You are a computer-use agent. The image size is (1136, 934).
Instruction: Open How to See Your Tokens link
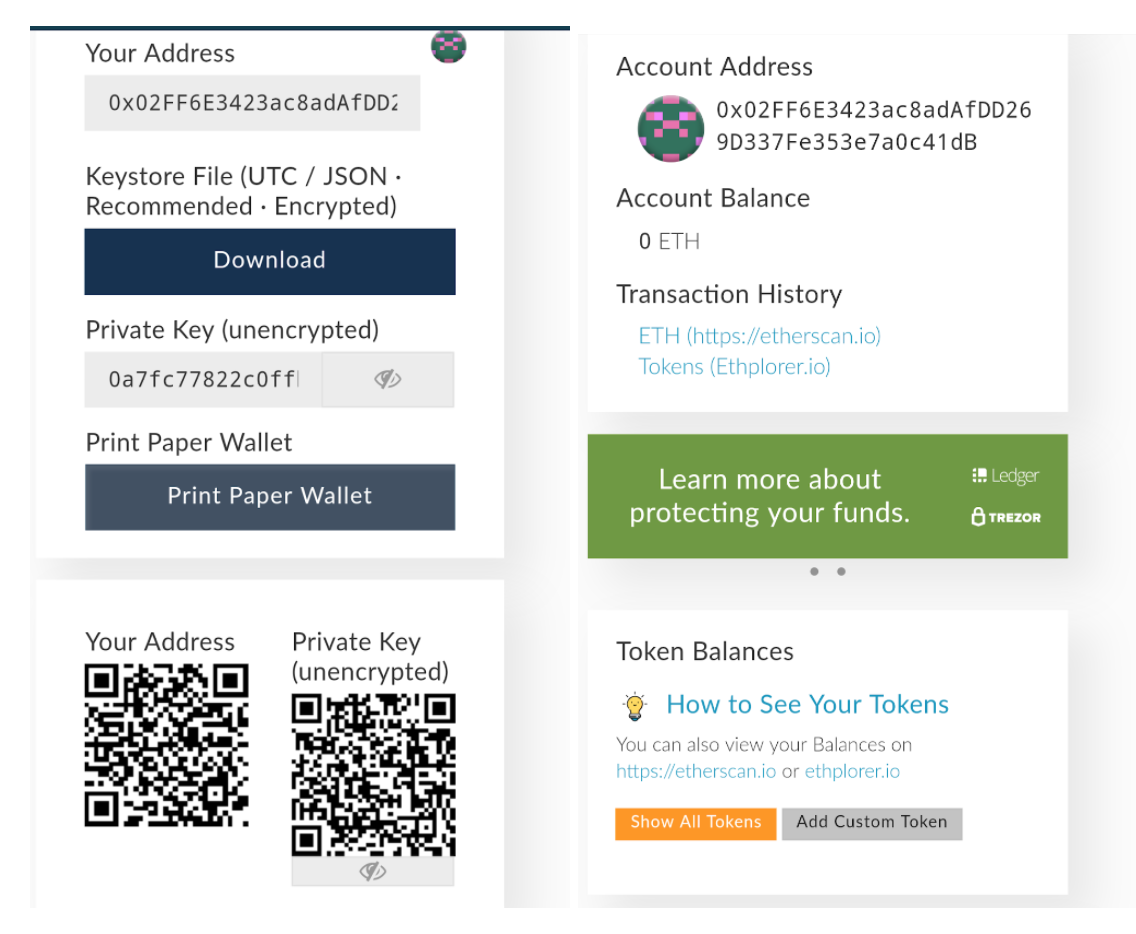[x=807, y=704]
